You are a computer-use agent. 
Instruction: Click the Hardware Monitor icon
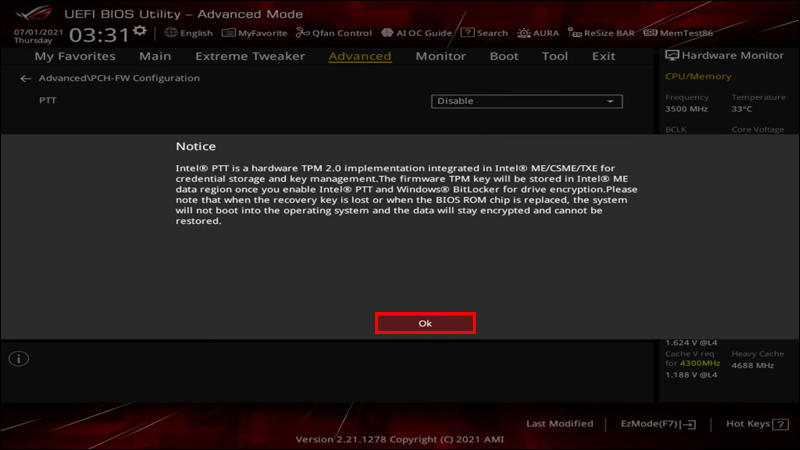point(672,56)
